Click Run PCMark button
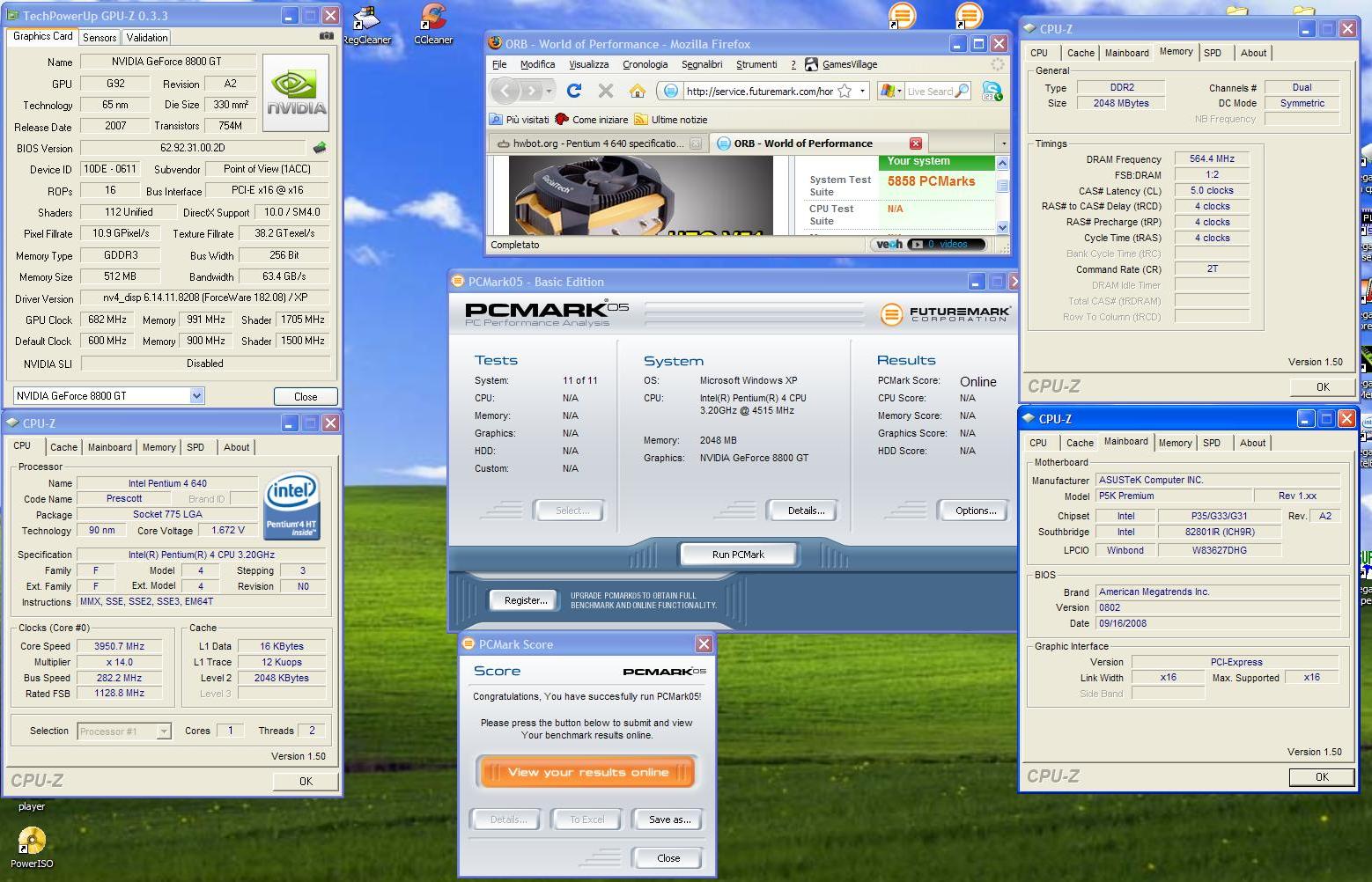This screenshot has width=1372, height=882. click(x=738, y=555)
